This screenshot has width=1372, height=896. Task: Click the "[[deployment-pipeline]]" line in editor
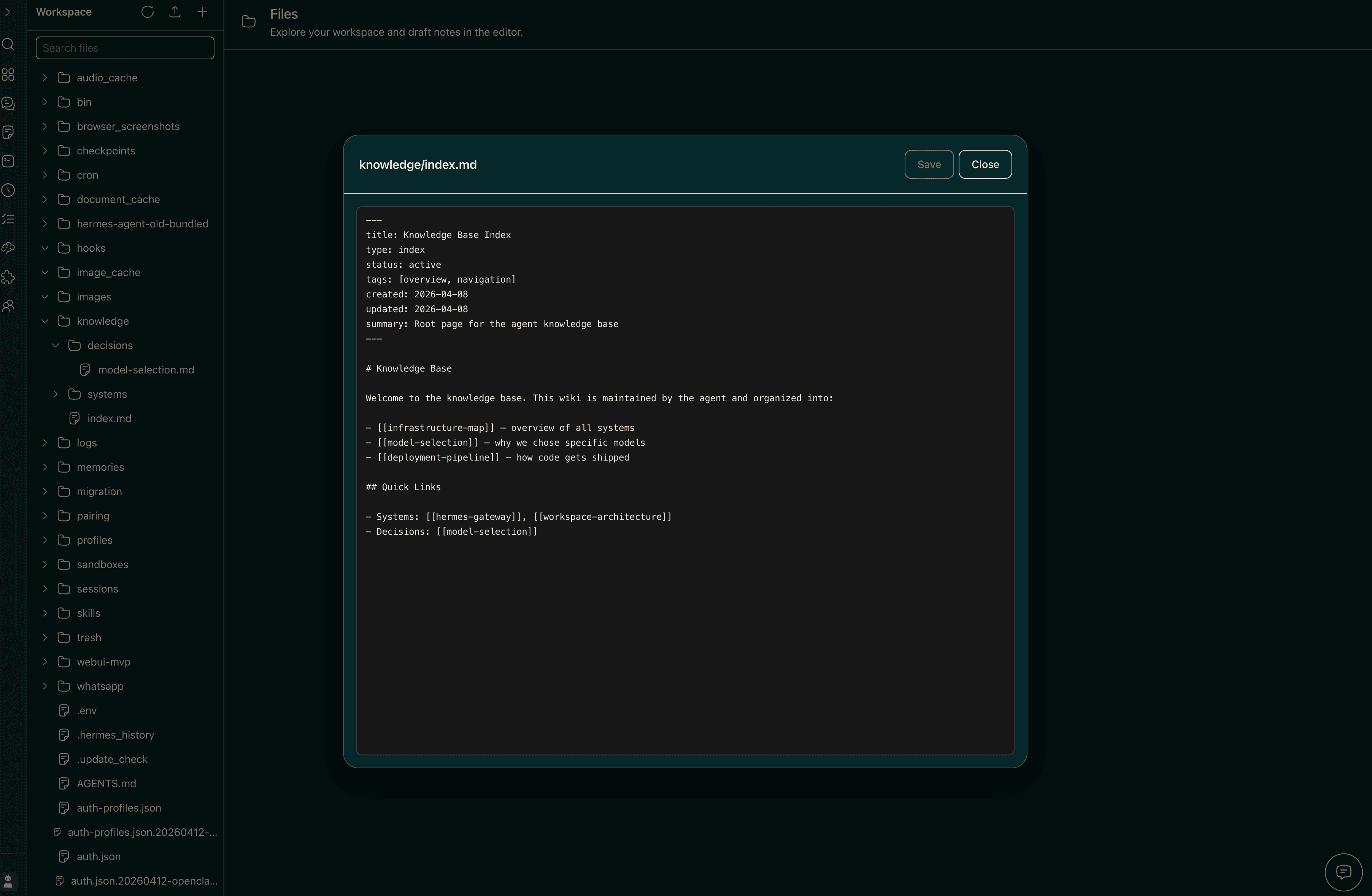497,457
